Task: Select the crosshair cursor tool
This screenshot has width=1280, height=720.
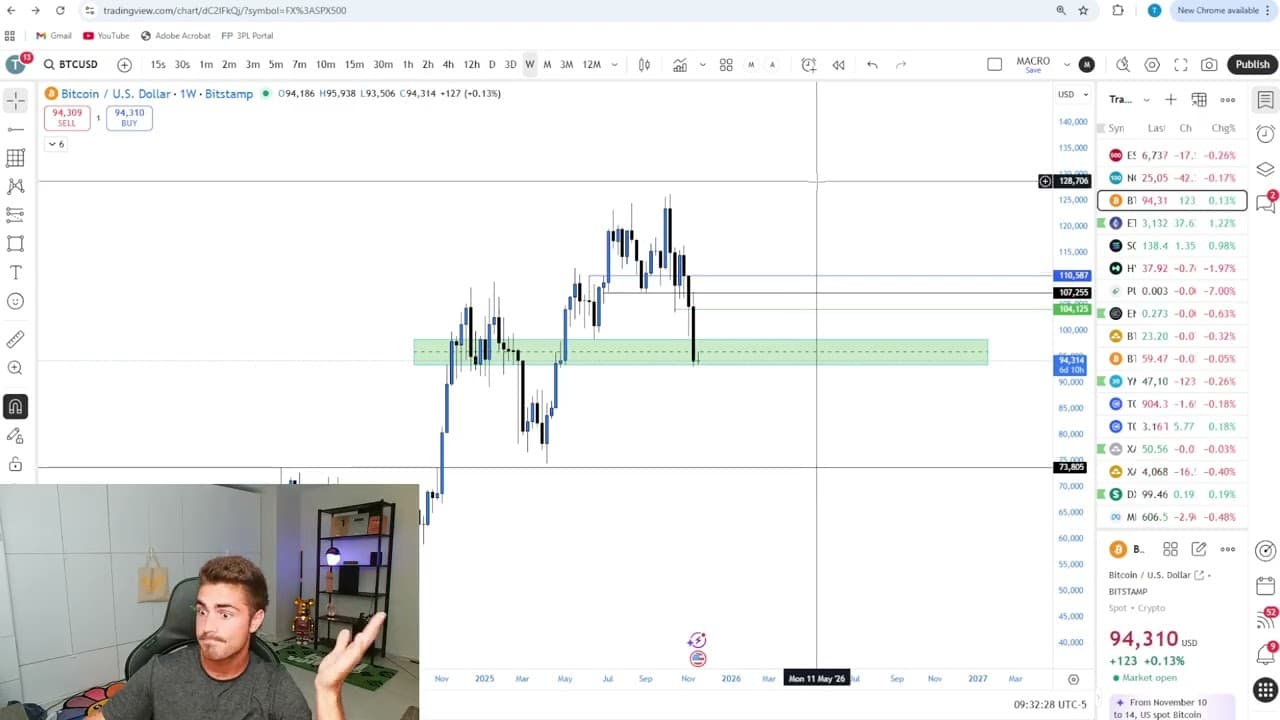Action: 15,101
